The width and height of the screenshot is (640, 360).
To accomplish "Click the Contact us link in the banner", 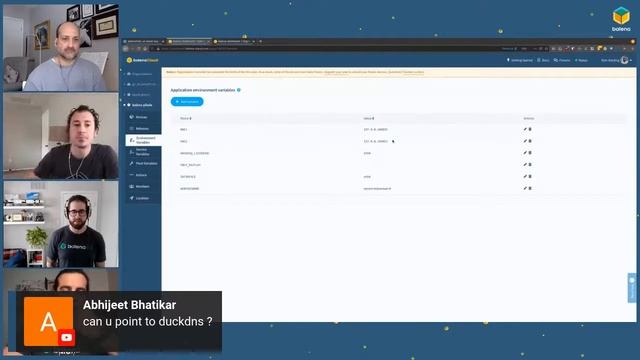I will point(413,72).
